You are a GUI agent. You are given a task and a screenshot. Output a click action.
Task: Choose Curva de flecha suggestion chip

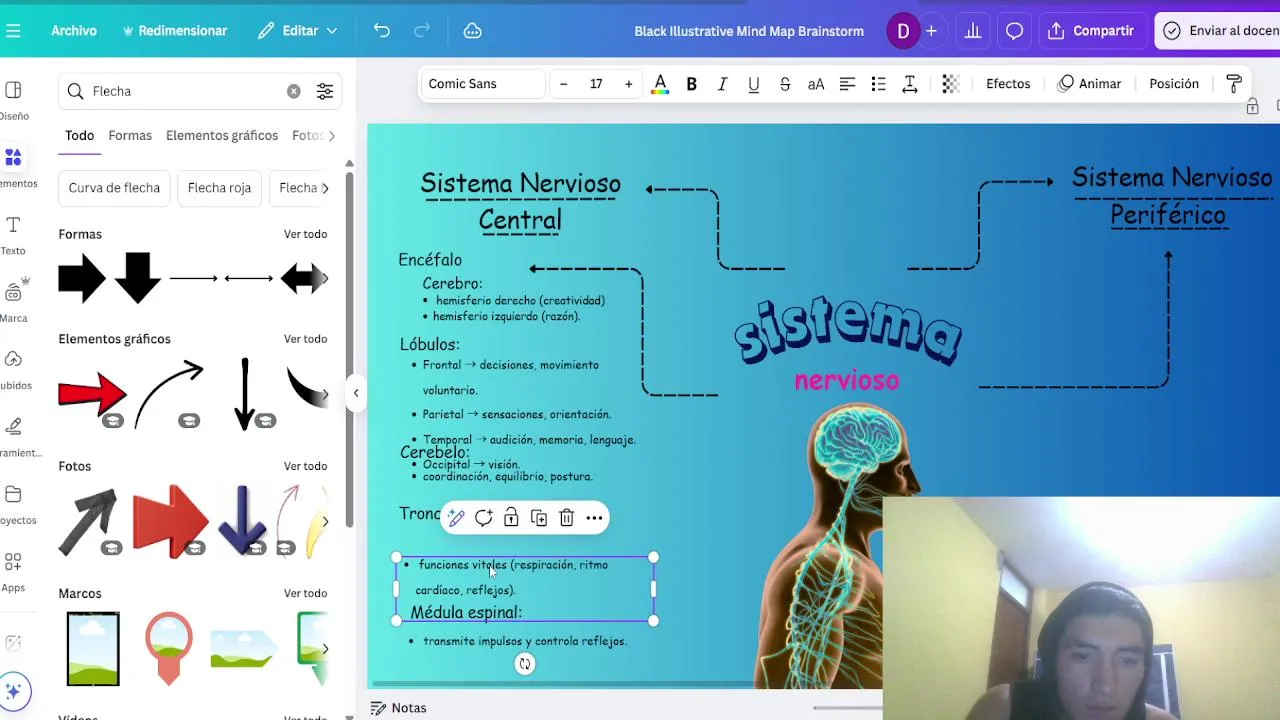pyautogui.click(x=114, y=188)
